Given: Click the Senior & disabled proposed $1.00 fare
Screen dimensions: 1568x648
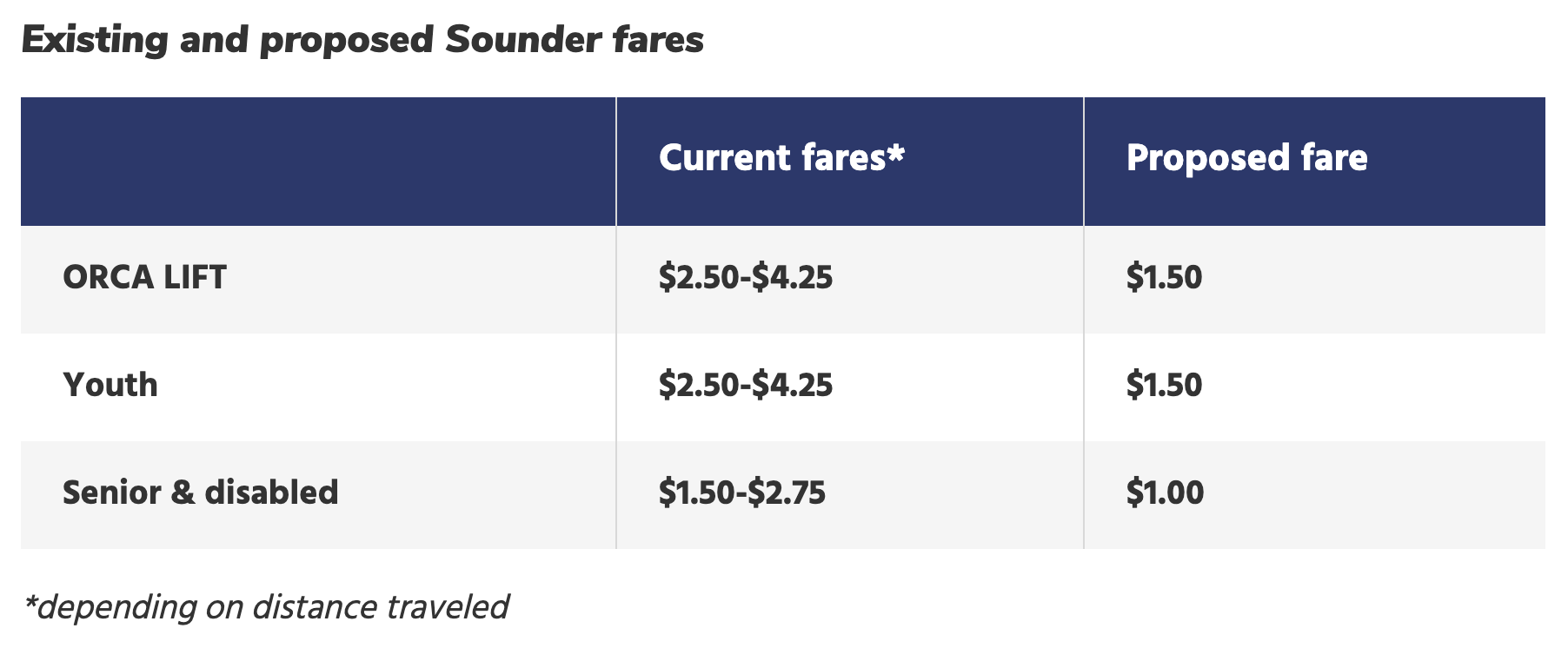Looking at the screenshot, I should coord(1165,493).
